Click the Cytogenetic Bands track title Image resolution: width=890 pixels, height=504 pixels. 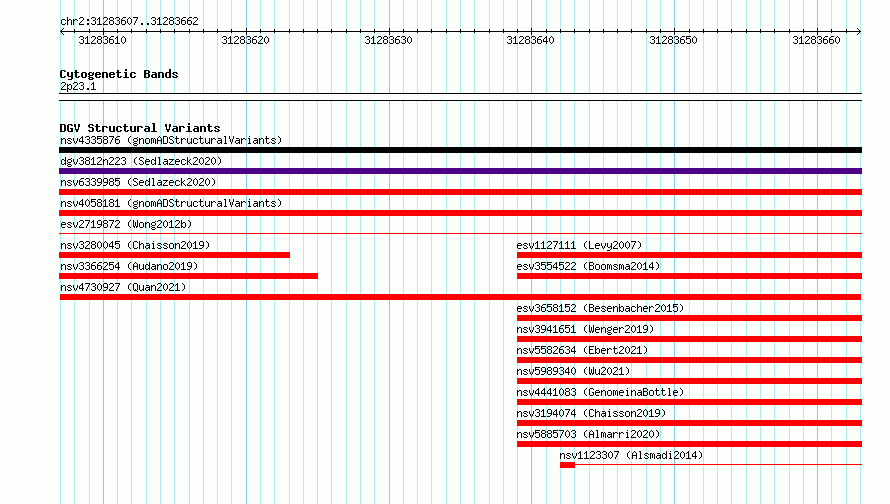point(119,74)
